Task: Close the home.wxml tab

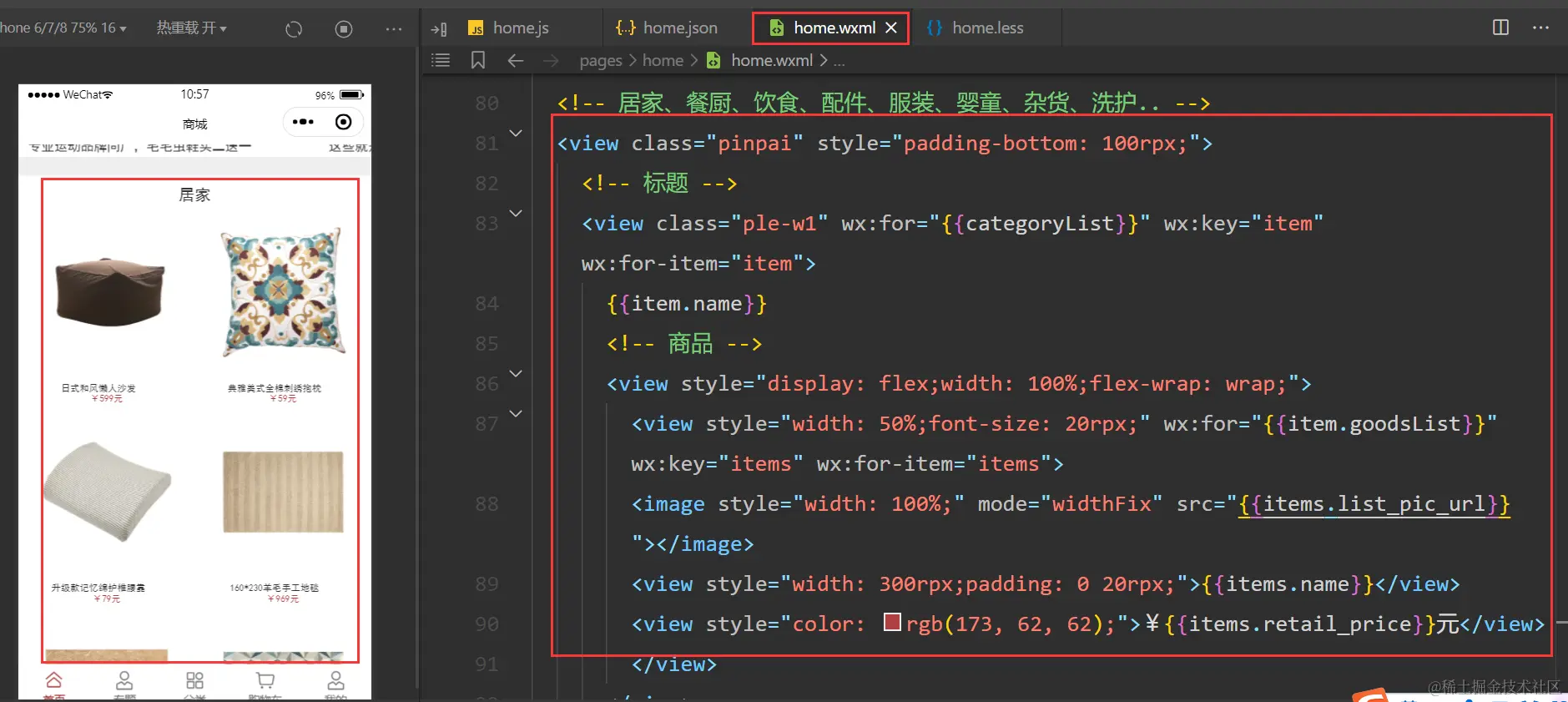Action: (x=891, y=28)
